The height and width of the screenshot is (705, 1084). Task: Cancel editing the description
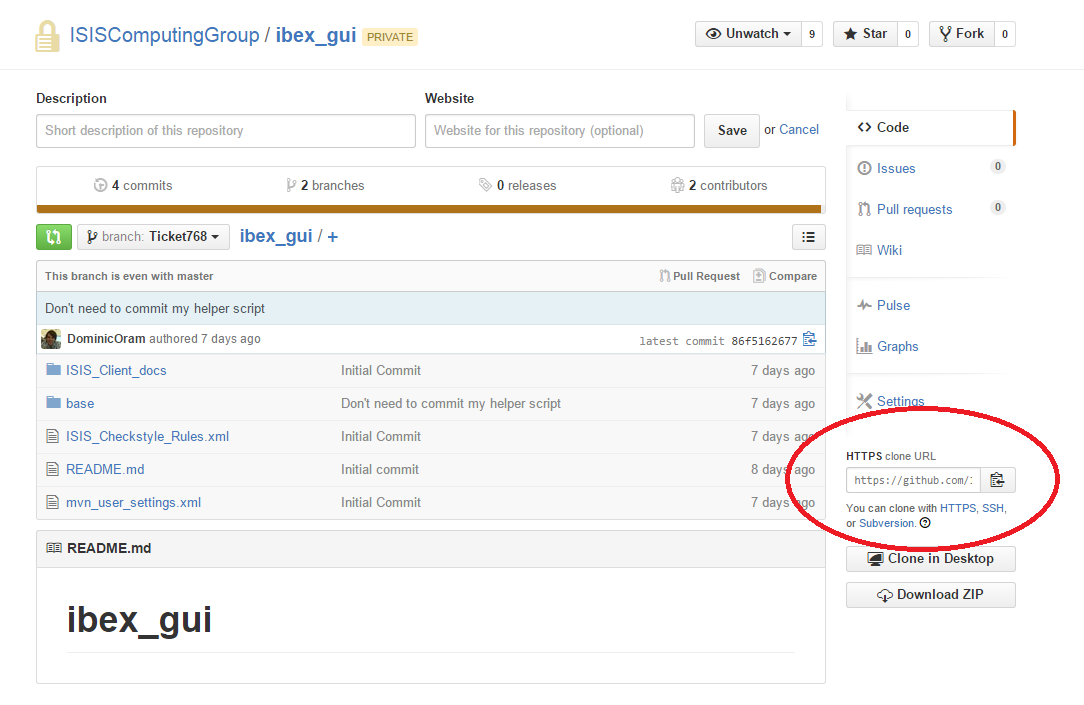tap(798, 129)
